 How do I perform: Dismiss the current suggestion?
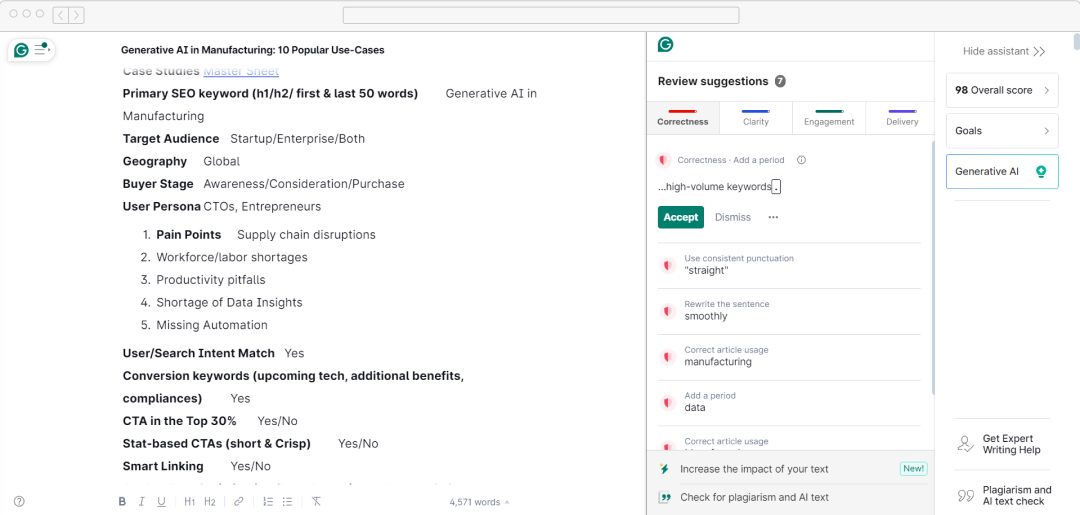[x=733, y=217]
